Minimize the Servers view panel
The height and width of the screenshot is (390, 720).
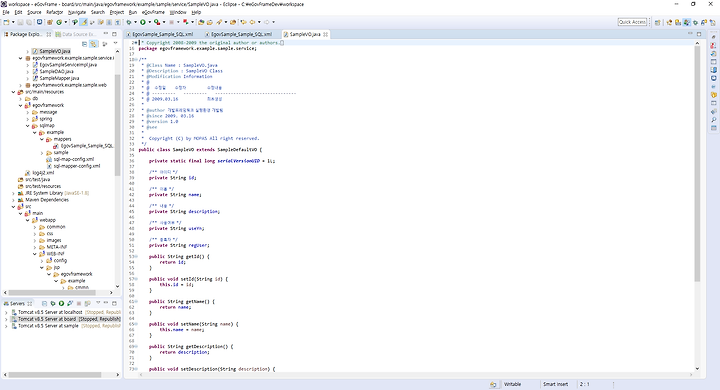106,303
